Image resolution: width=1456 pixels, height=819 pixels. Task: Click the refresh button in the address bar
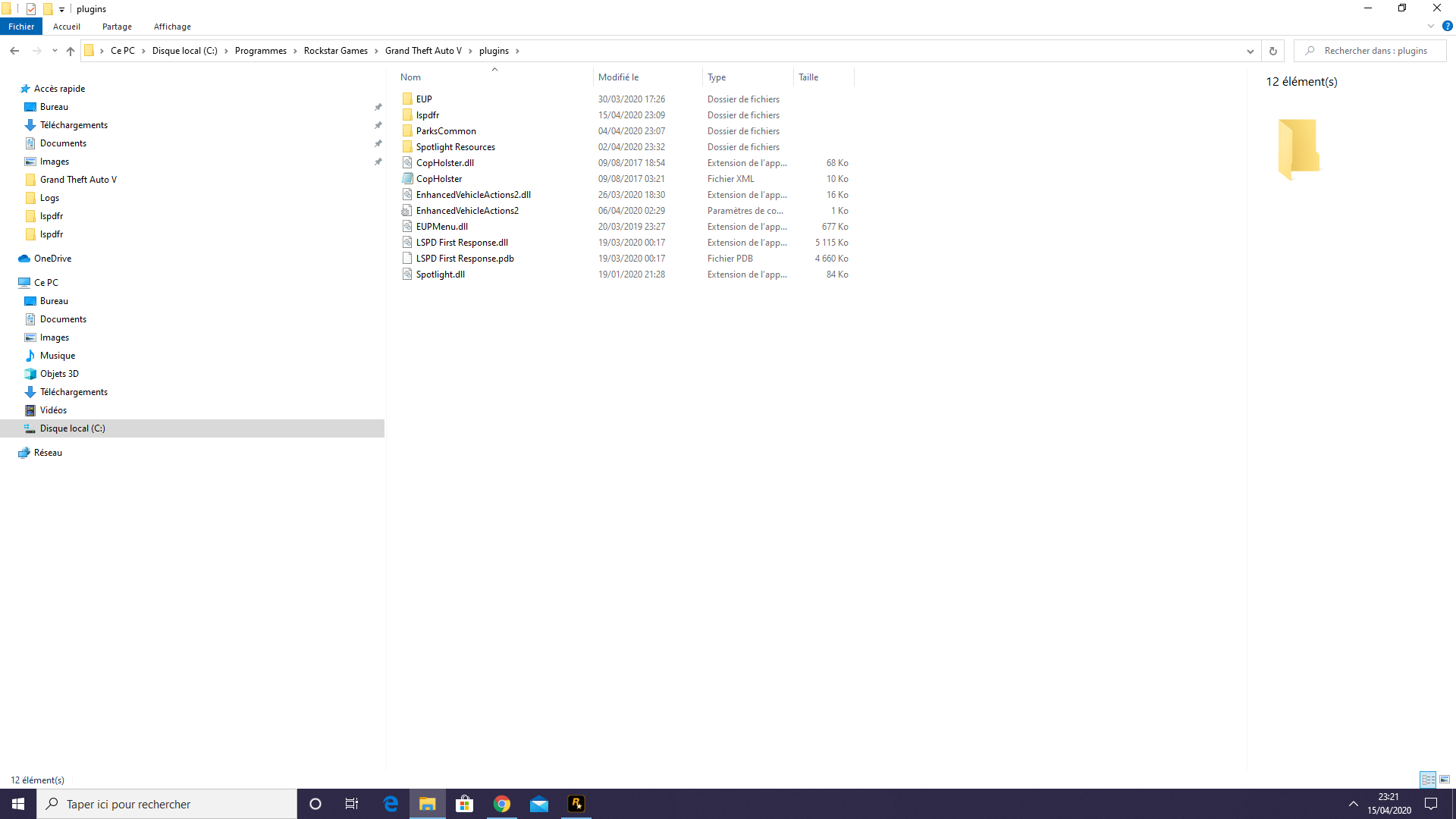1273,51
